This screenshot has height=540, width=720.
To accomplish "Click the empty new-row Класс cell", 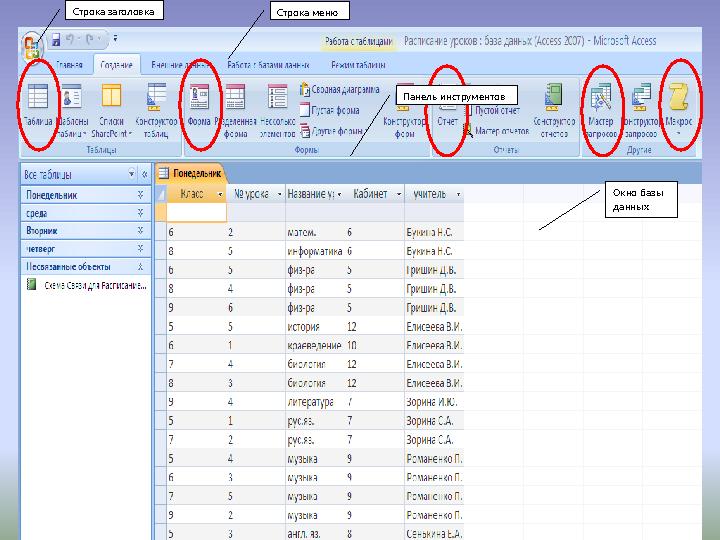I will point(197,213).
